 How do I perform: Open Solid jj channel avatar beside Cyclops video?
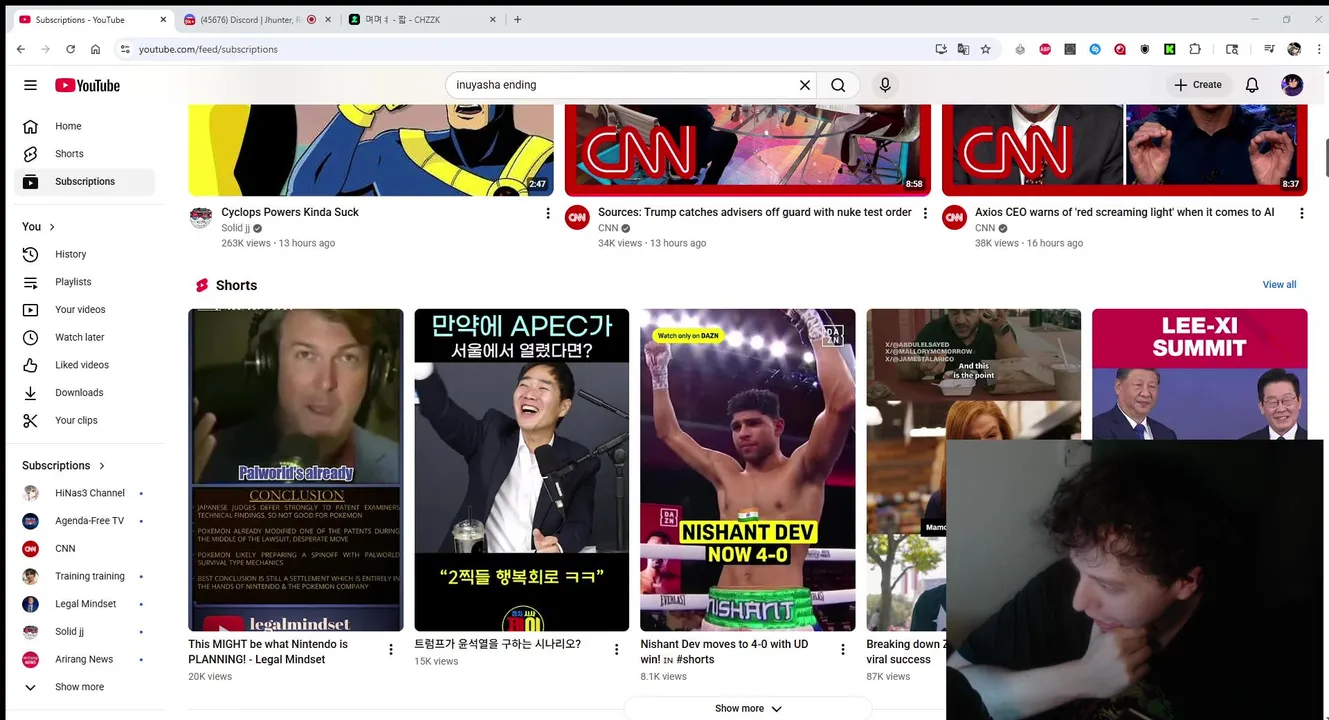(x=201, y=218)
